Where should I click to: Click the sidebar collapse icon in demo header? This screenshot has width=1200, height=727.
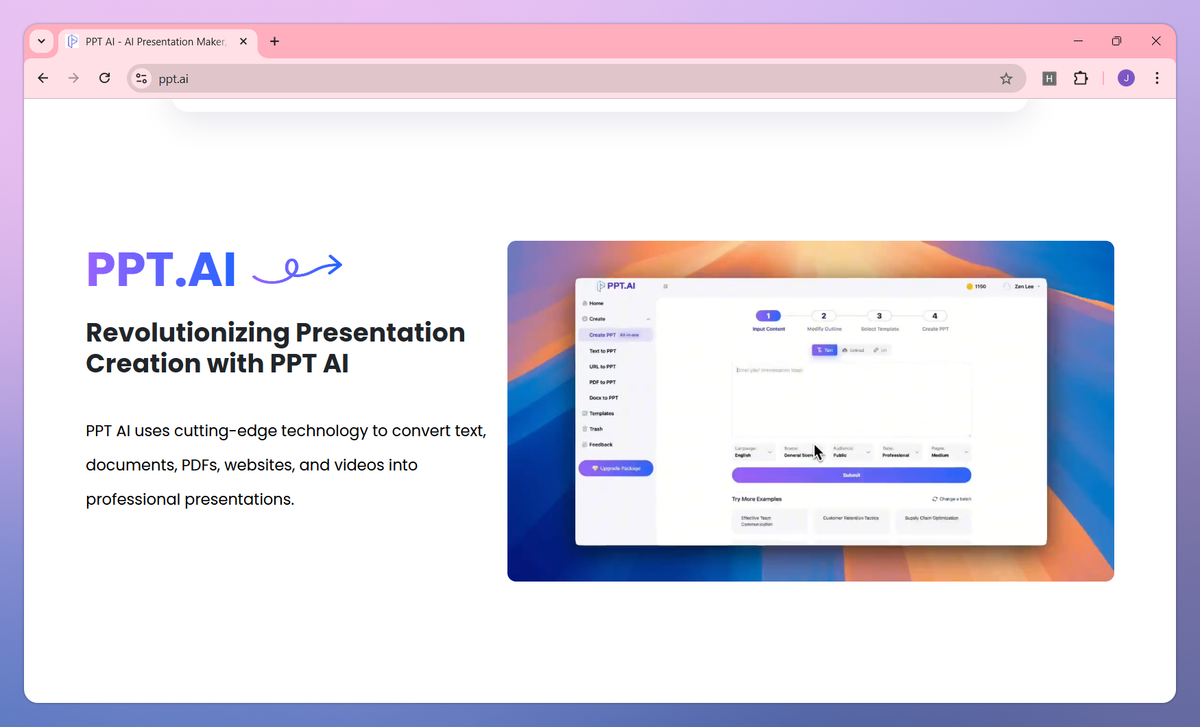(x=666, y=286)
